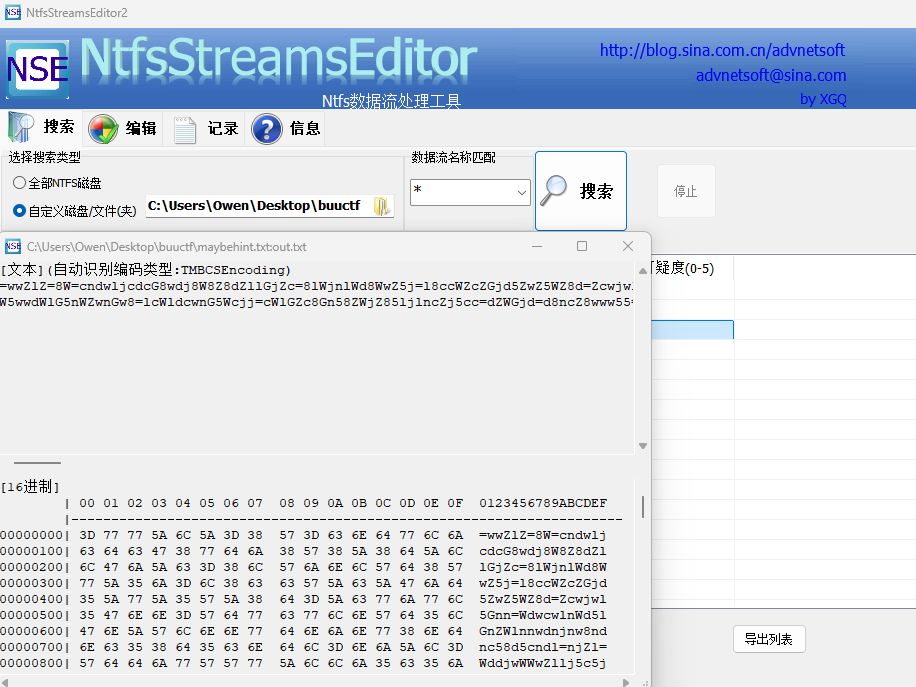Click ASCII text =wwZlZ=8W=cndwlj
The width and height of the screenshot is (916, 687).
coord(543,535)
